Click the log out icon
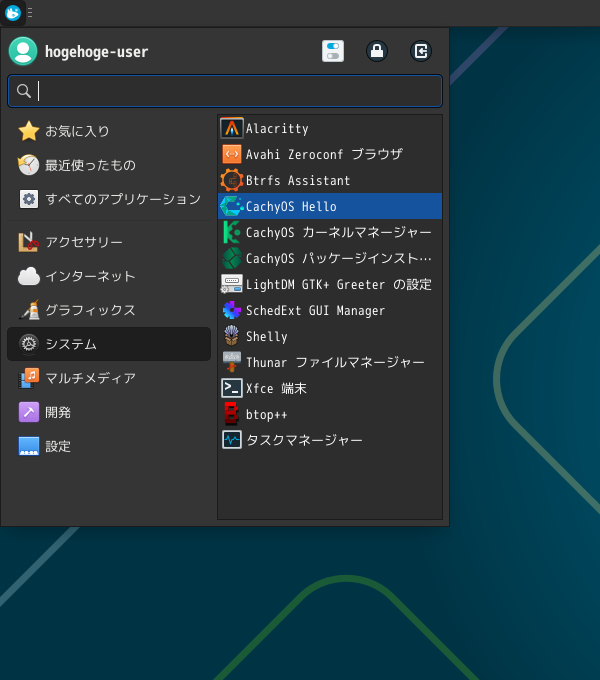600x680 pixels. [421, 51]
